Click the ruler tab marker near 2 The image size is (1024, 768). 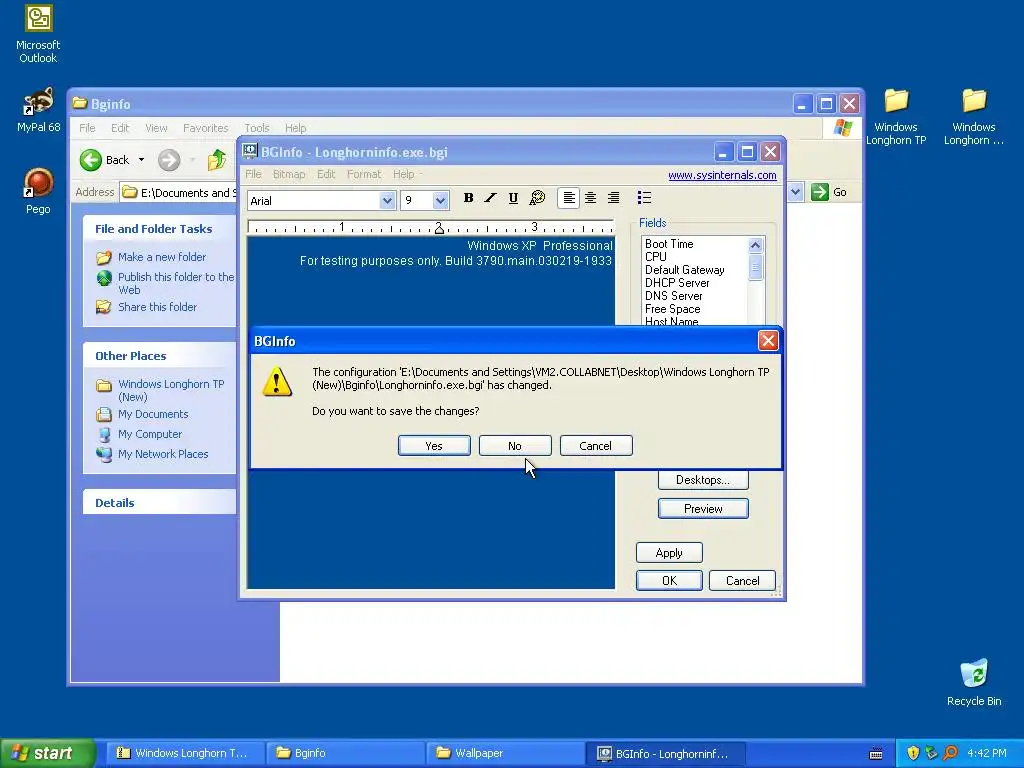click(439, 229)
